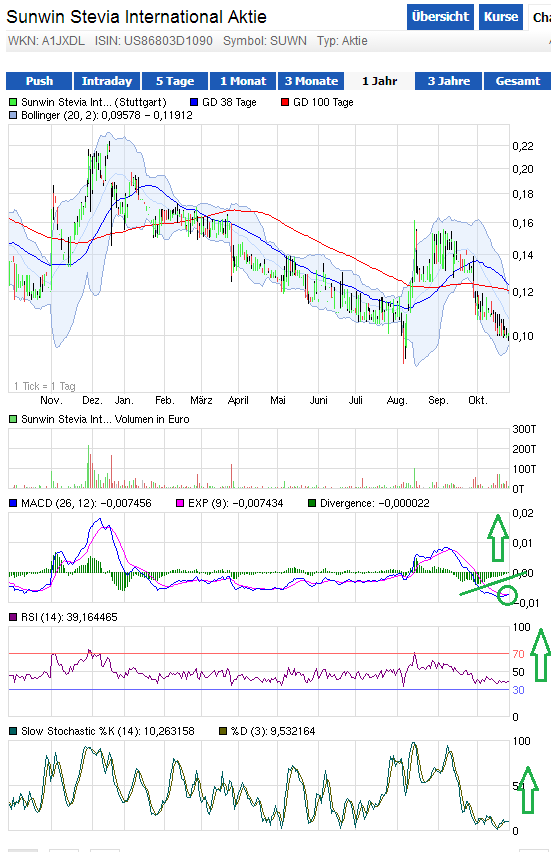This screenshot has width=551, height=852.
Task: Click the Typ: Aktie text
Action: (x=342, y=41)
